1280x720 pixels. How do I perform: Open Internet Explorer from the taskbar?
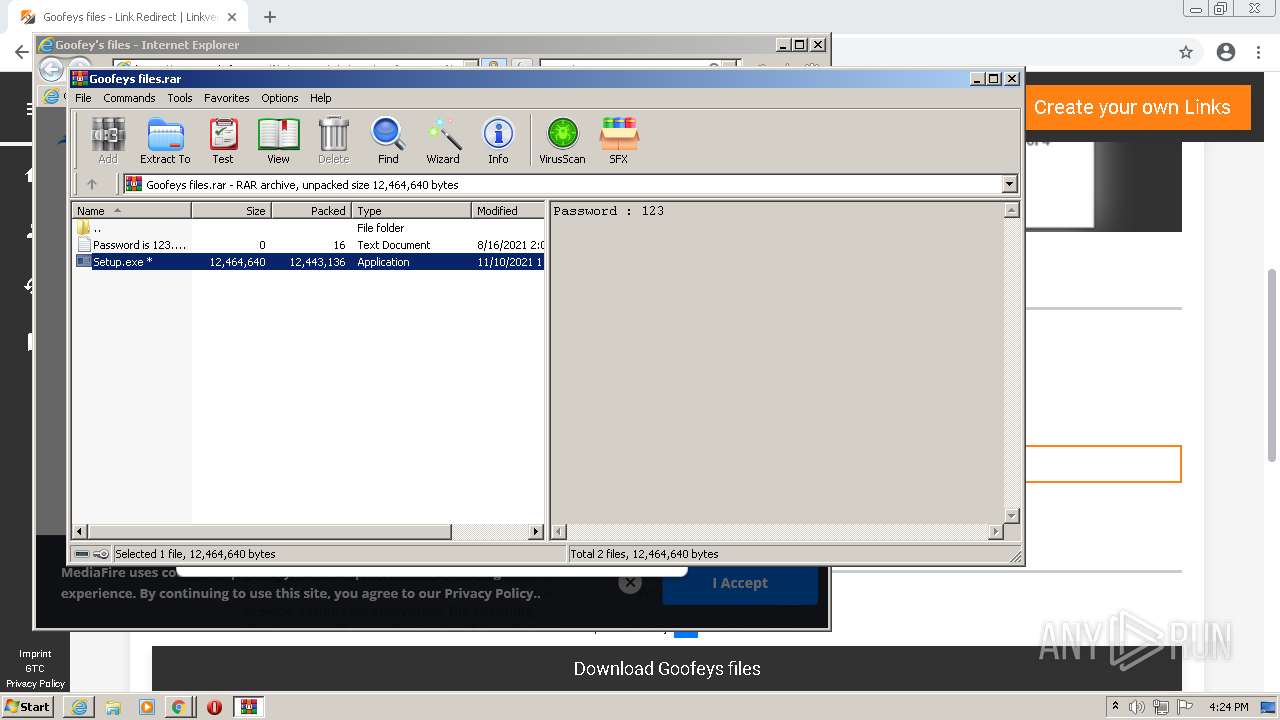(x=79, y=707)
